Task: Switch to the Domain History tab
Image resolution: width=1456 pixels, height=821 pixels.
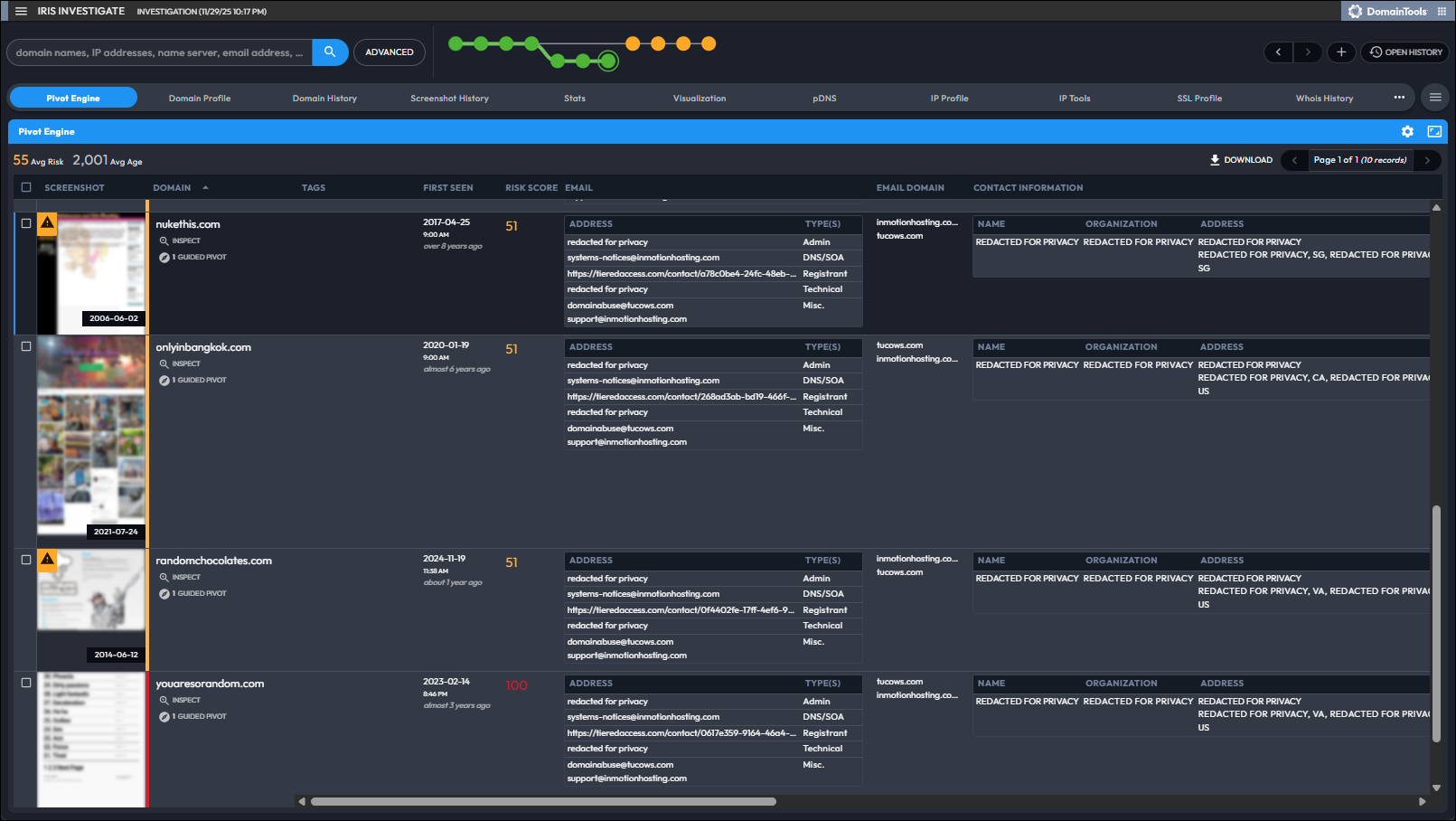Action: pos(324,99)
